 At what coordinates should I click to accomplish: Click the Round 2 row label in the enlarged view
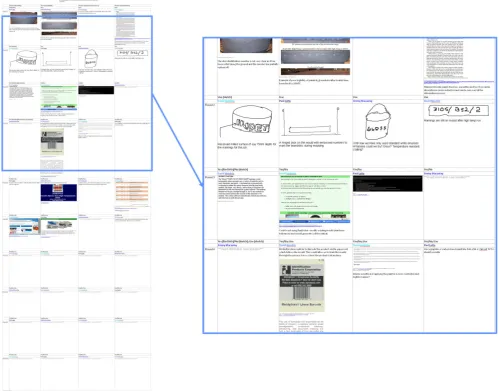coord(210,105)
